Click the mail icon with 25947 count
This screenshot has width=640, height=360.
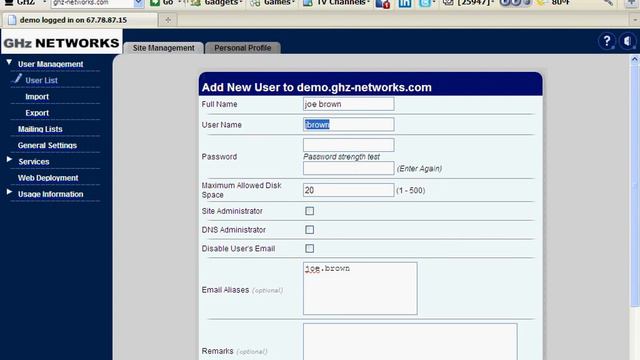448,3
